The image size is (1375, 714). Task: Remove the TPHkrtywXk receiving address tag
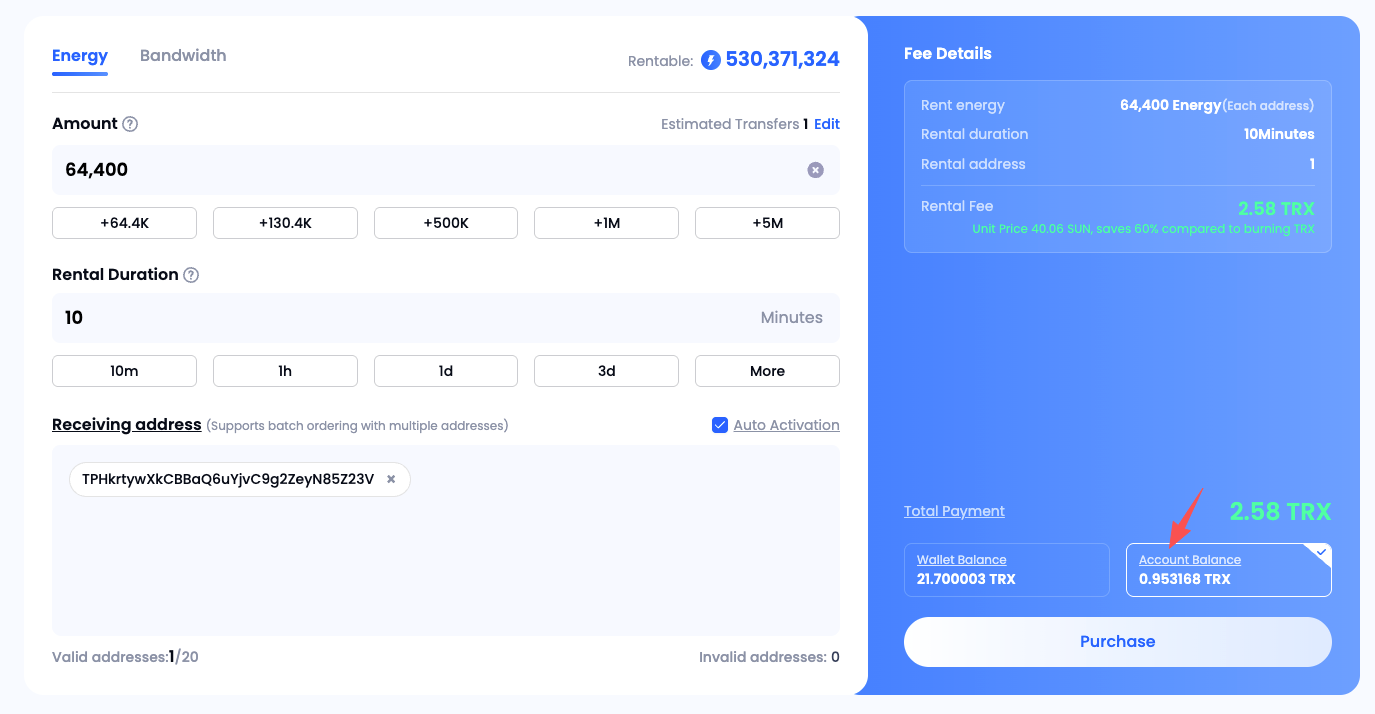pos(391,480)
